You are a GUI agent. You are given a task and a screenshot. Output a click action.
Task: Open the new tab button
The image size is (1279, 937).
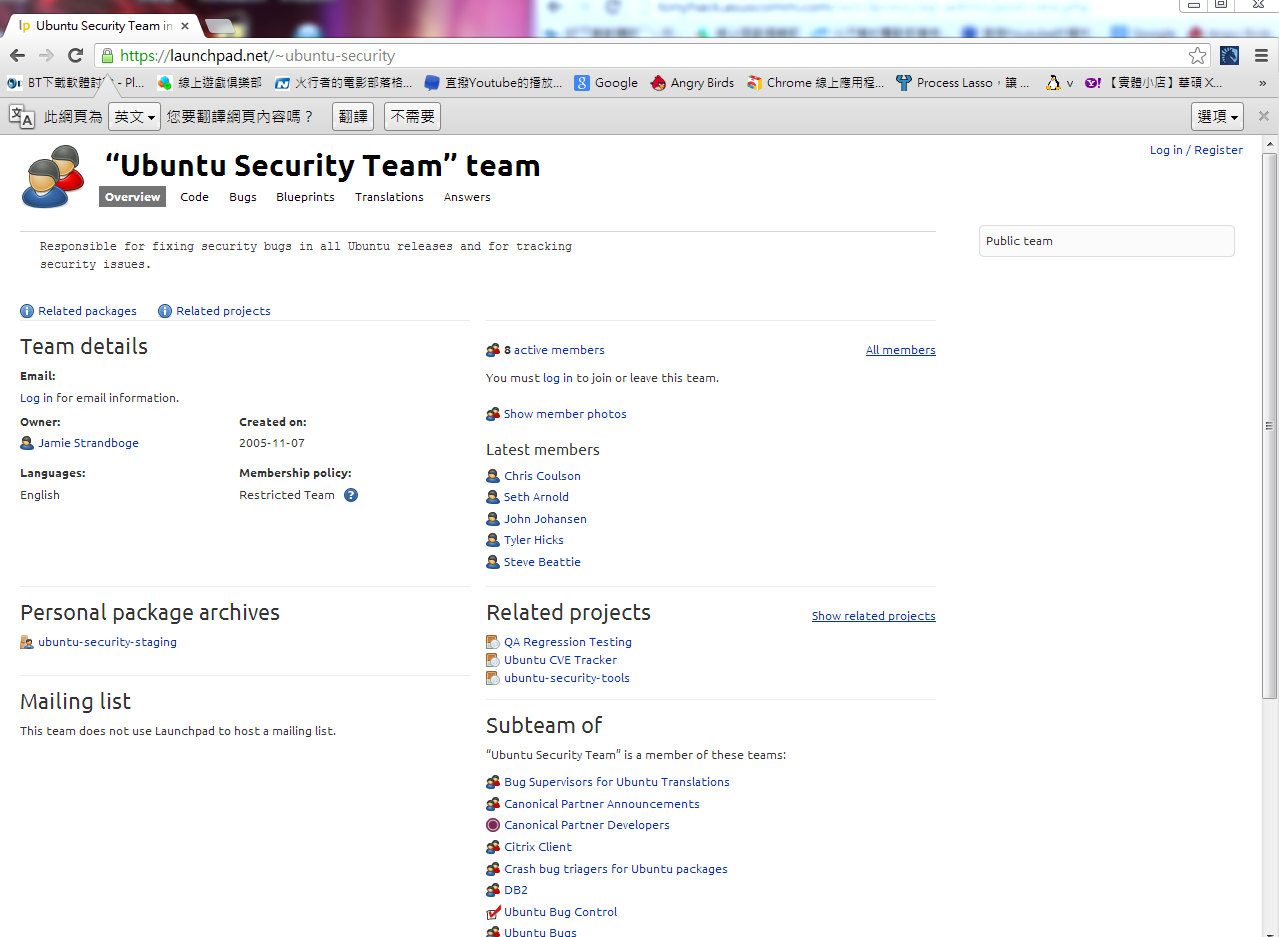coord(218,26)
